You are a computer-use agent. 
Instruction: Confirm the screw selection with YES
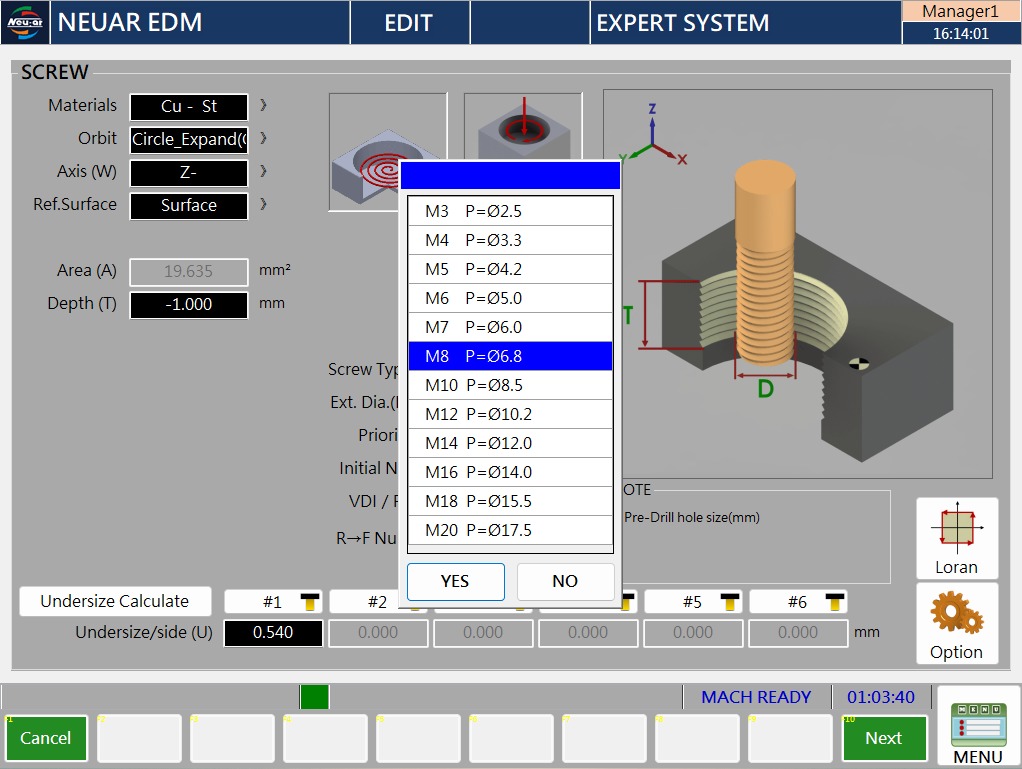[x=456, y=581]
